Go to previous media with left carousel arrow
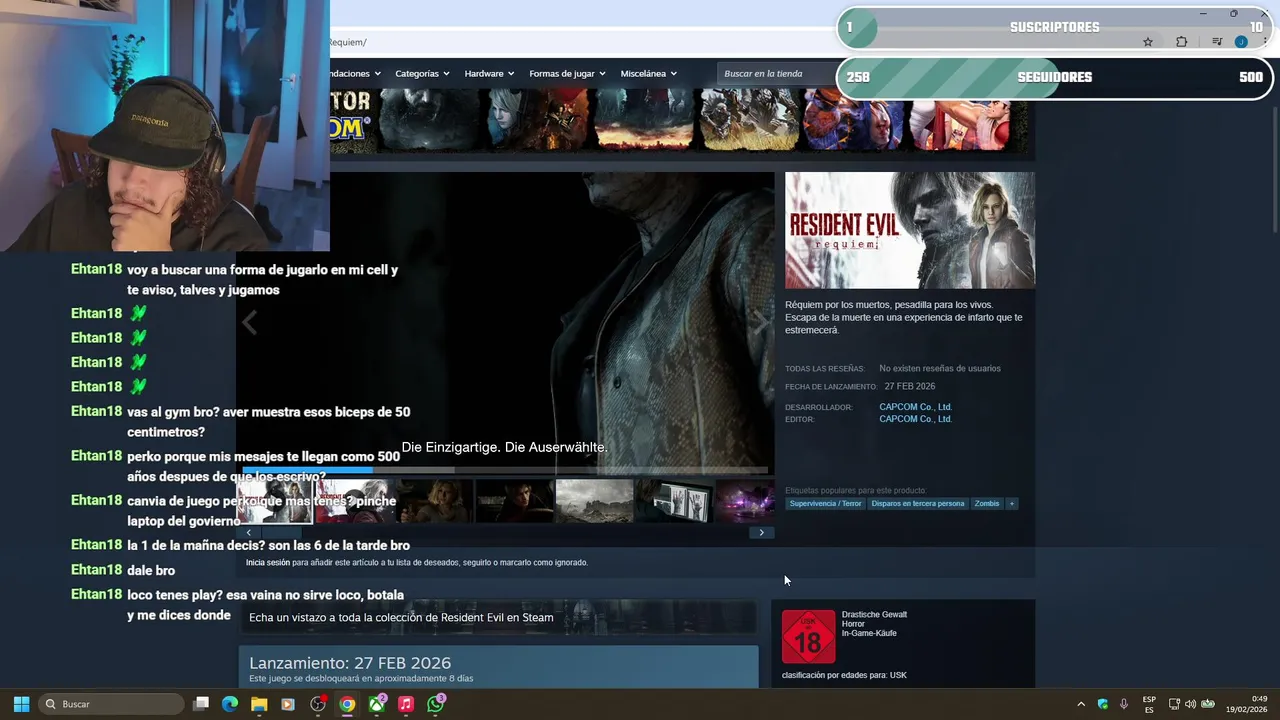Viewport: 1280px width, 720px height. coord(249,322)
